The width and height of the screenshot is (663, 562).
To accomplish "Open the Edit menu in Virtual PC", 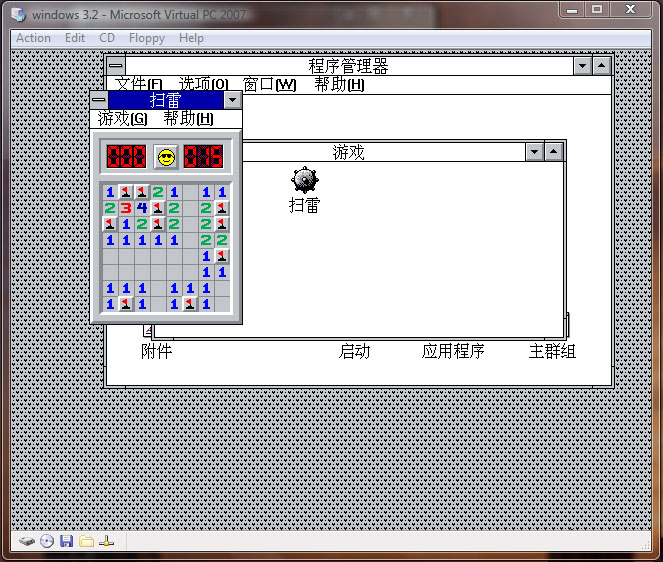I will coord(75,38).
